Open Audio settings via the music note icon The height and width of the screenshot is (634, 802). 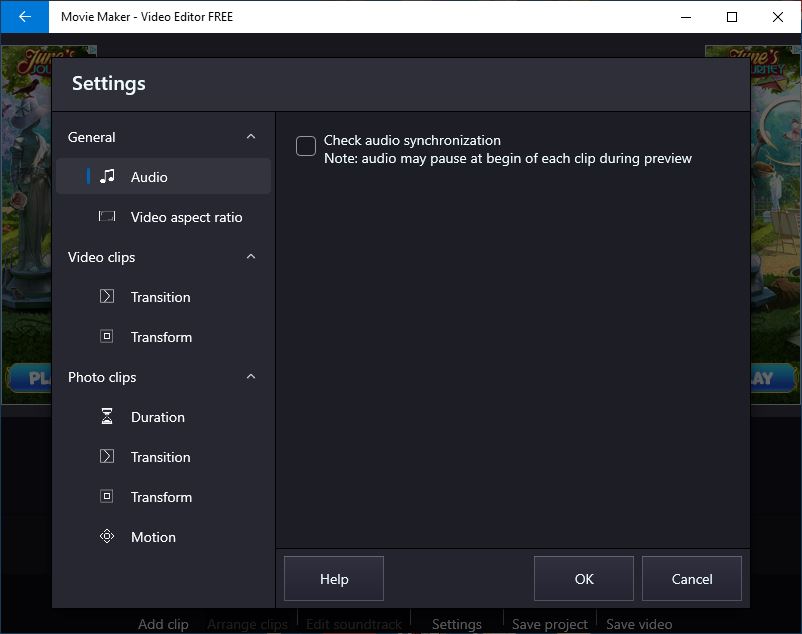pyautogui.click(x=107, y=176)
